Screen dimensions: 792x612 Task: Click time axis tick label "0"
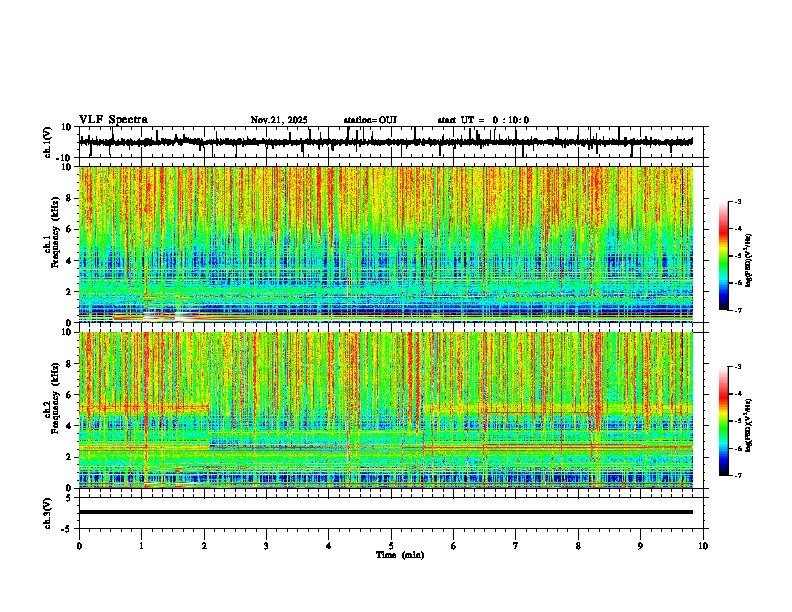point(79,546)
